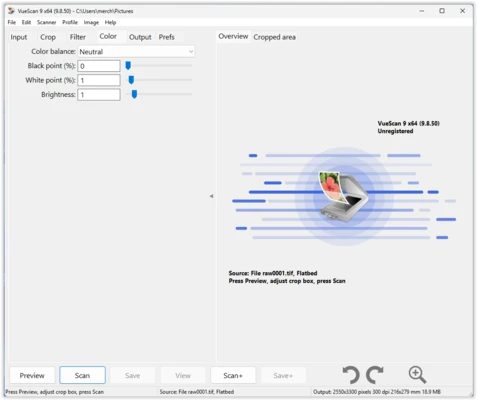Open the Scanner menu
The width and height of the screenshot is (477, 400).
(47, 22)
